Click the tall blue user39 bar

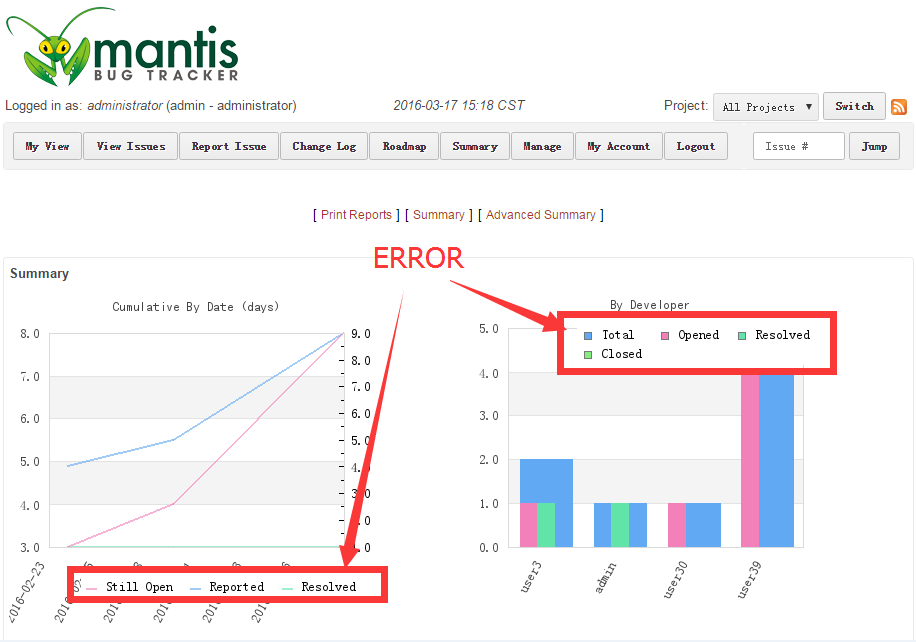coord(776,460)
